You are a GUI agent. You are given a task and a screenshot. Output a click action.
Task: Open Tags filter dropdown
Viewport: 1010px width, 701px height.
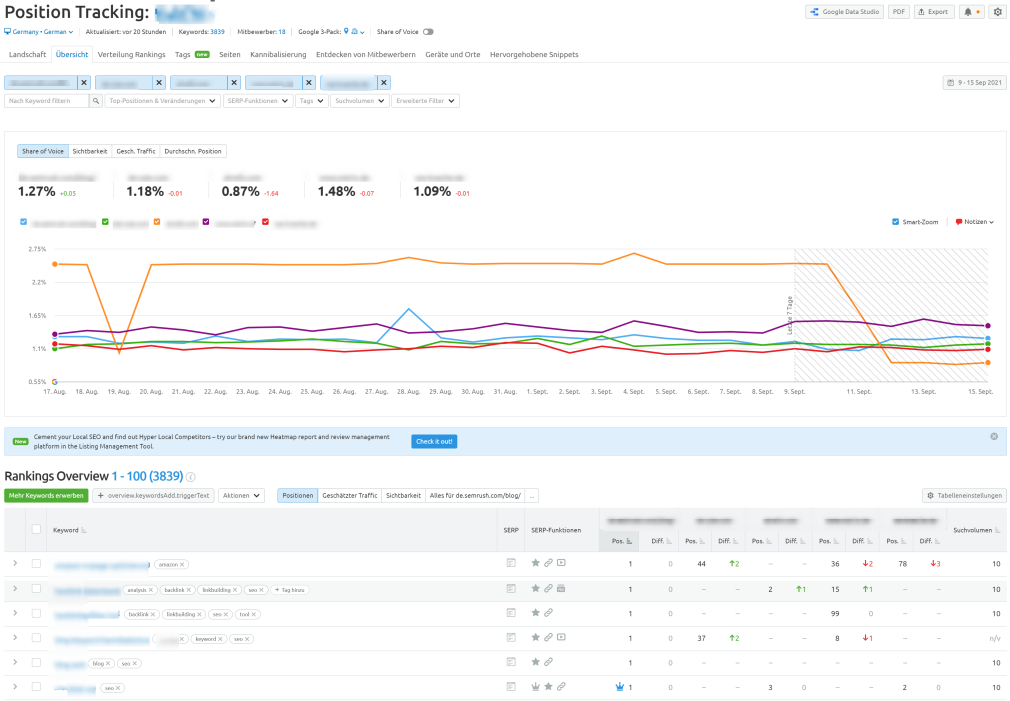311,101
